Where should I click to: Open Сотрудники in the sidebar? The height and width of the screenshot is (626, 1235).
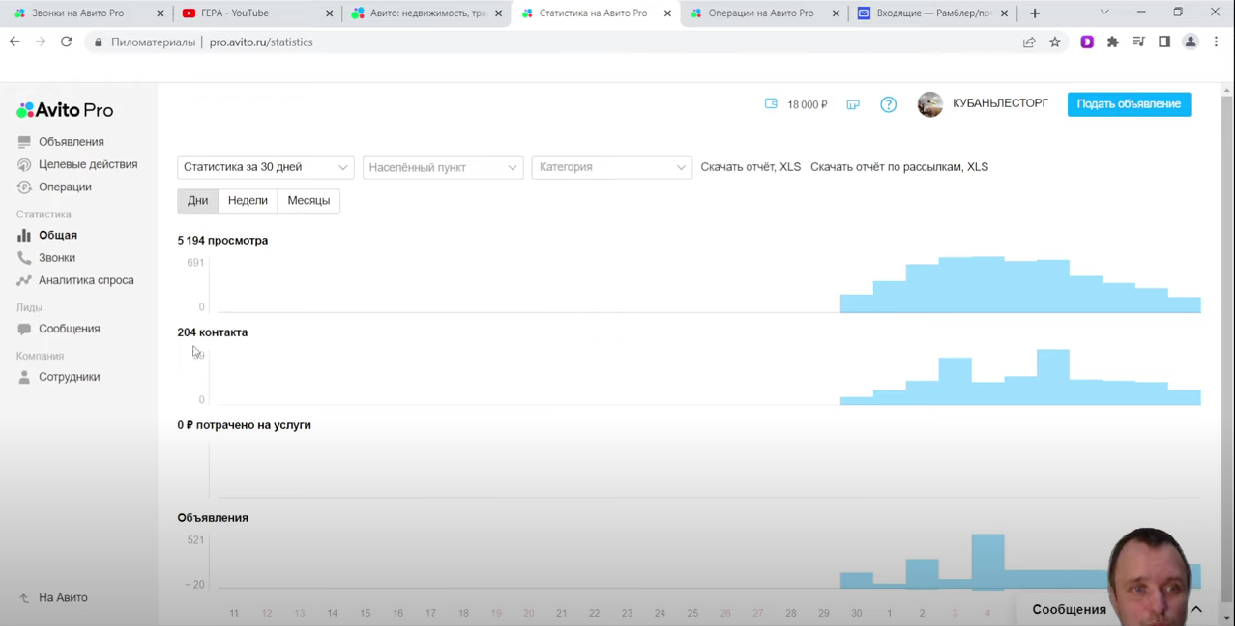coord(69,377)
